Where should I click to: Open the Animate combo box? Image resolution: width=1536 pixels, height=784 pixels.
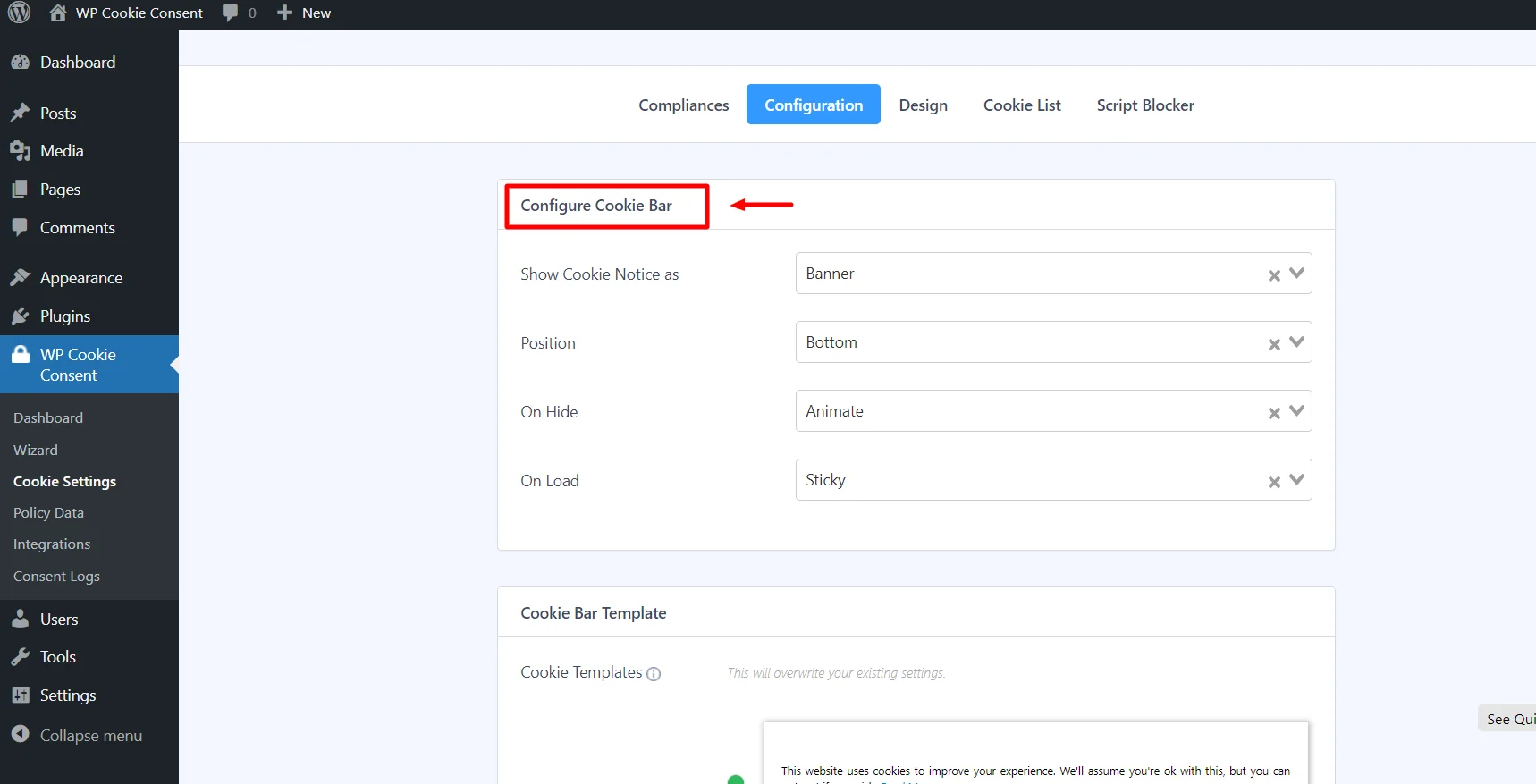pyautogui.click(x=1053, y=411)
